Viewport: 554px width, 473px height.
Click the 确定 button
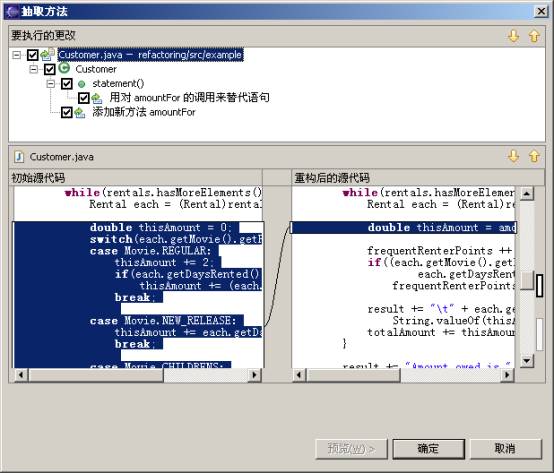tap(429, 449)
